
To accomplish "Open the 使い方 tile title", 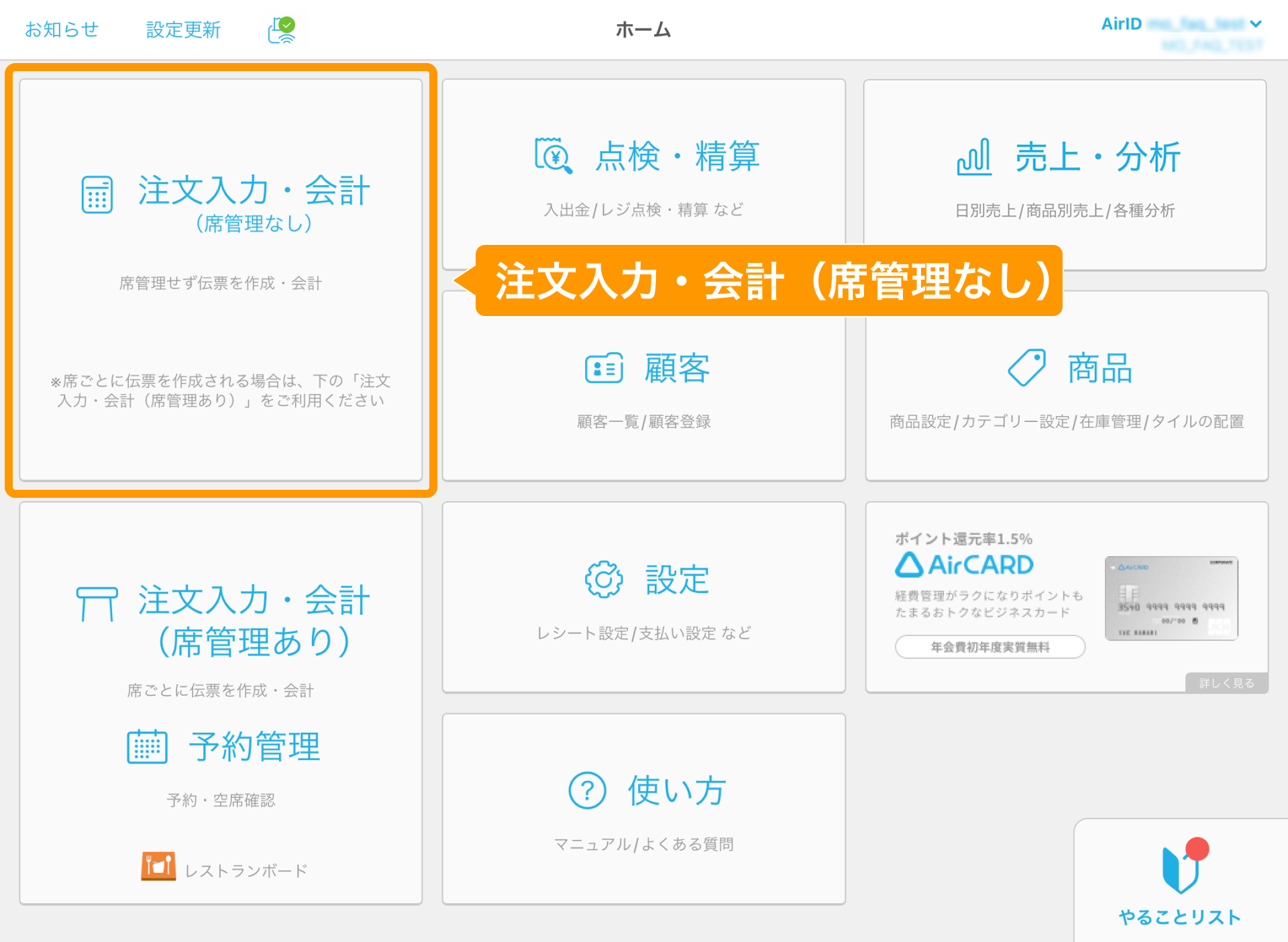I will [677, 790].
